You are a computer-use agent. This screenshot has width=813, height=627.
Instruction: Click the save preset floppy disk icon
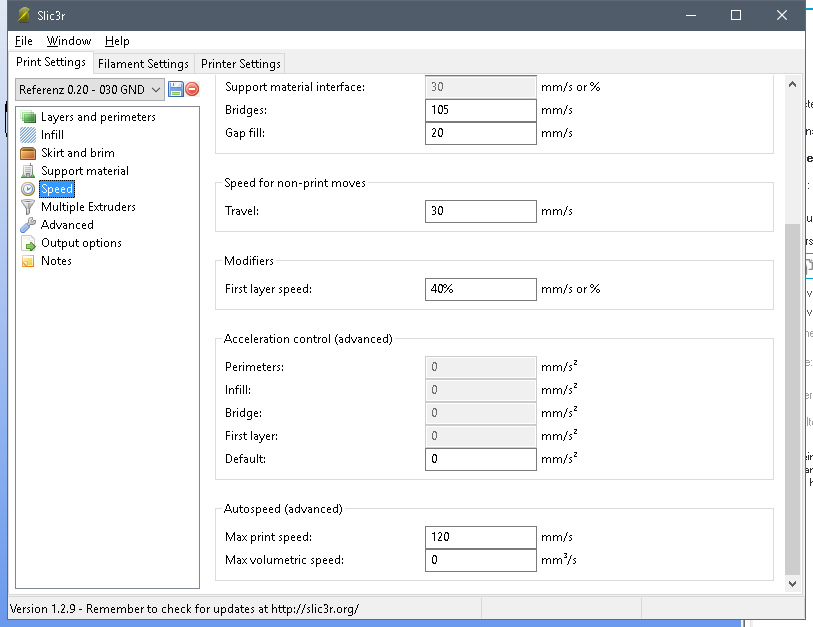(x=176, y=89)
